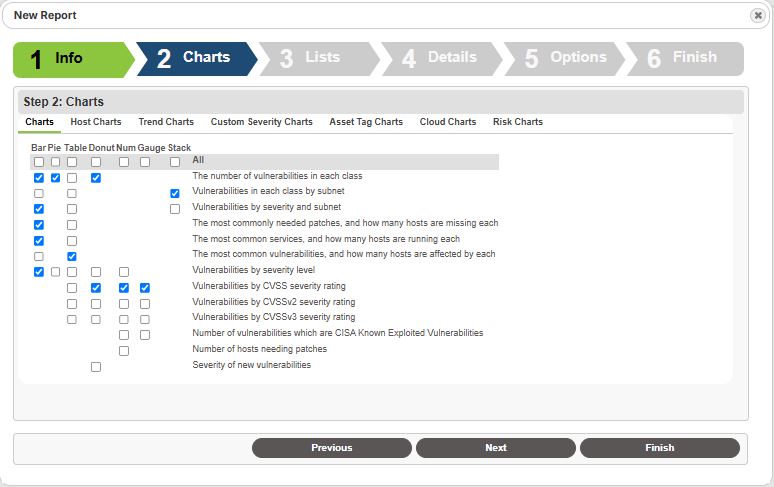Screen dimensions: 774x487
Task: Open the Trend Charts tab
Action: [x=166, y=122]
